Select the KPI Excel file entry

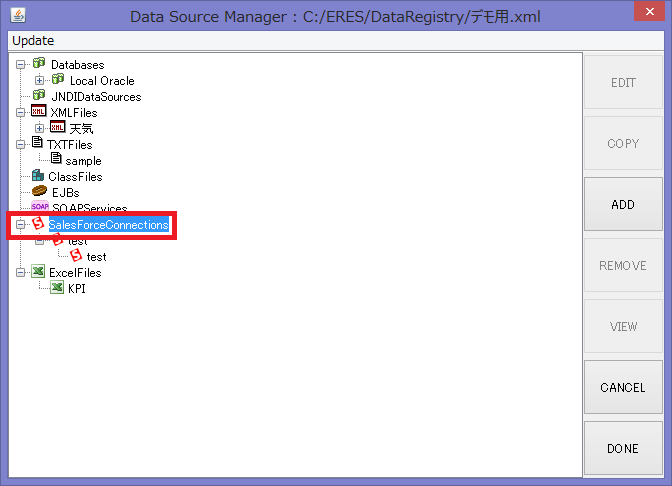click(x=77, y=289)
